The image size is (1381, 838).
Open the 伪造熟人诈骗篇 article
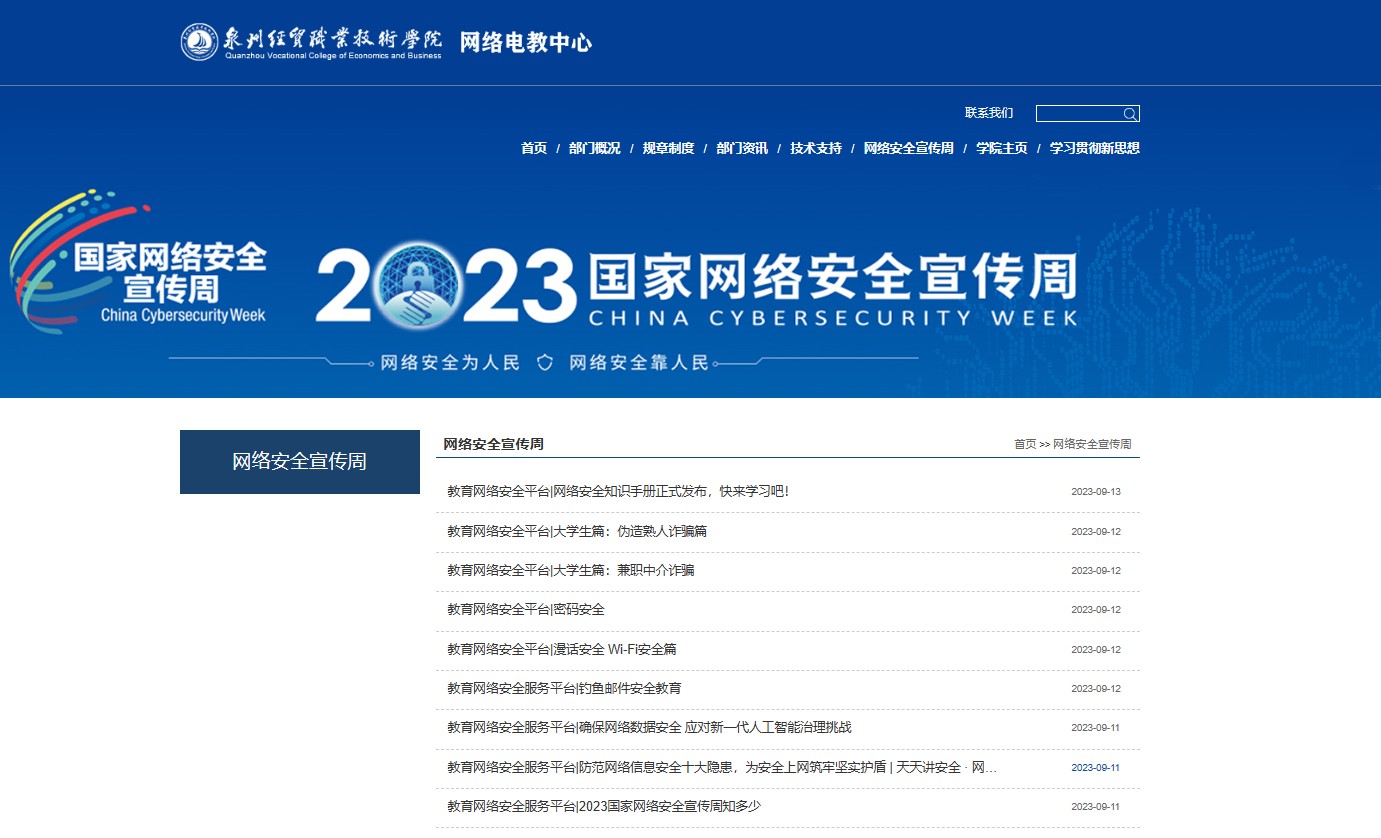(x=577, y=531)
